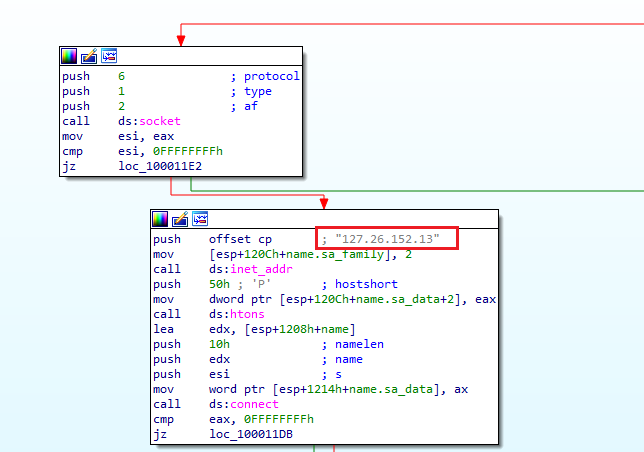Viewport: 644px width, 452px height.
Task: Select 'mov esi, eax' operand
Action: point(146,136)
